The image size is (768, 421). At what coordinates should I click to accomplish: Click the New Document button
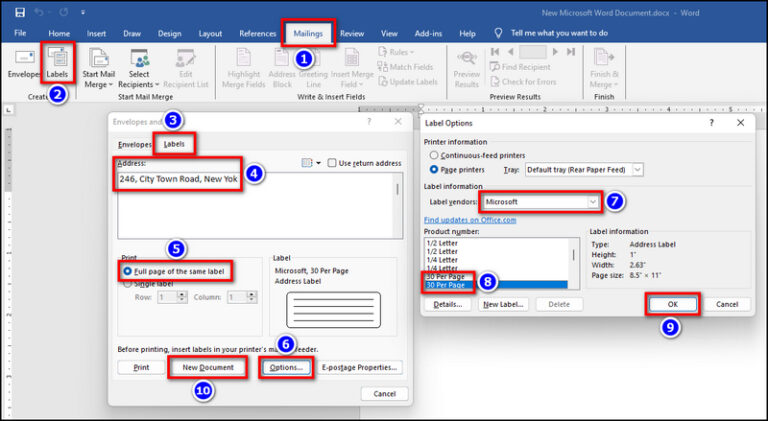coord(208,367)
